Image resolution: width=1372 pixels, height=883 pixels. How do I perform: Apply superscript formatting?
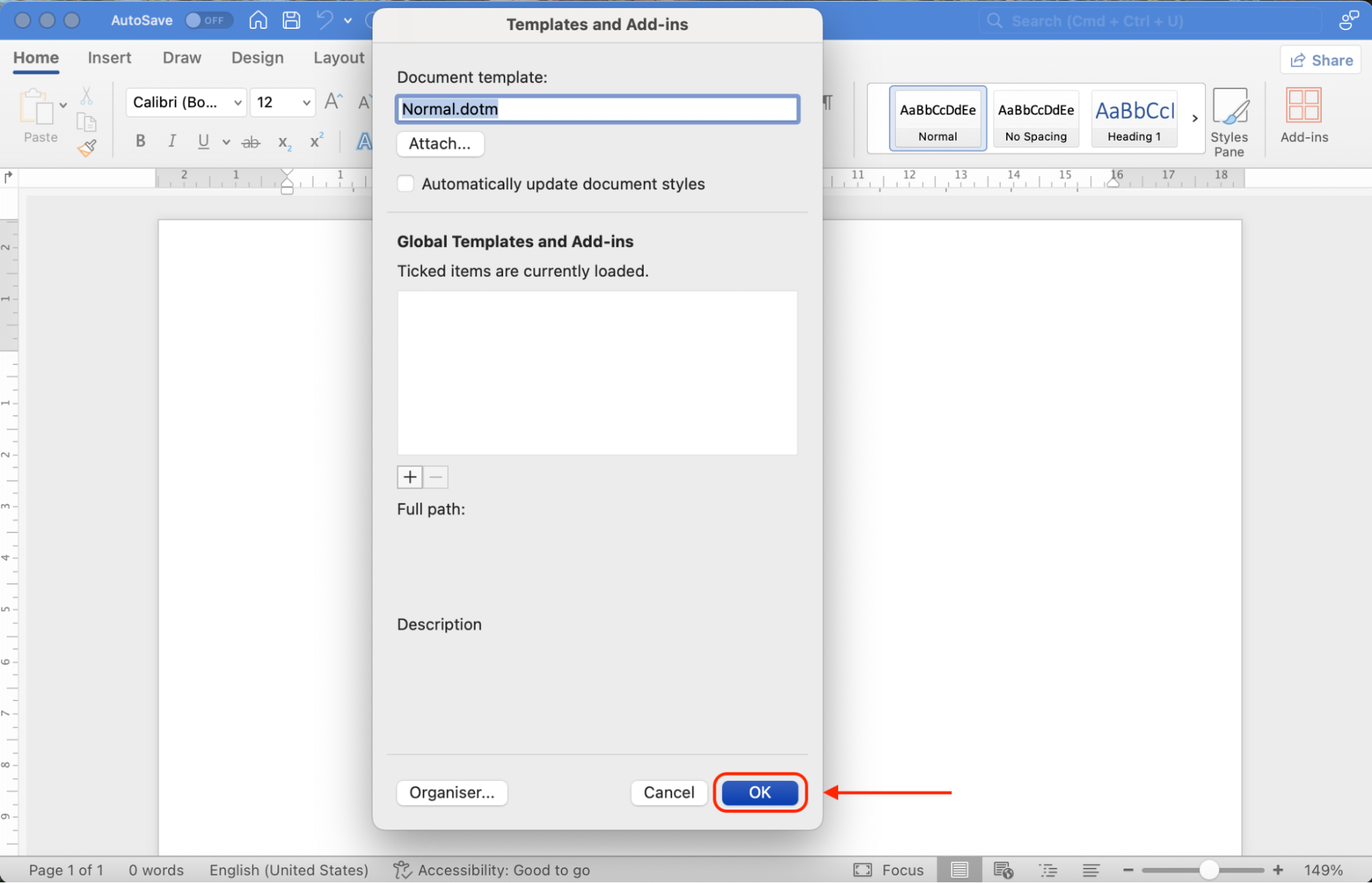[x=316, y=141]
